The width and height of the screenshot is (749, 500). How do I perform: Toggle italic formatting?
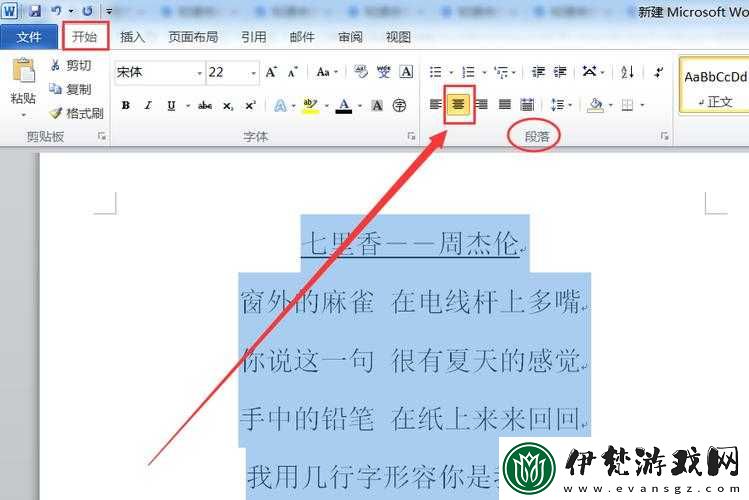[x=148, y=105]
